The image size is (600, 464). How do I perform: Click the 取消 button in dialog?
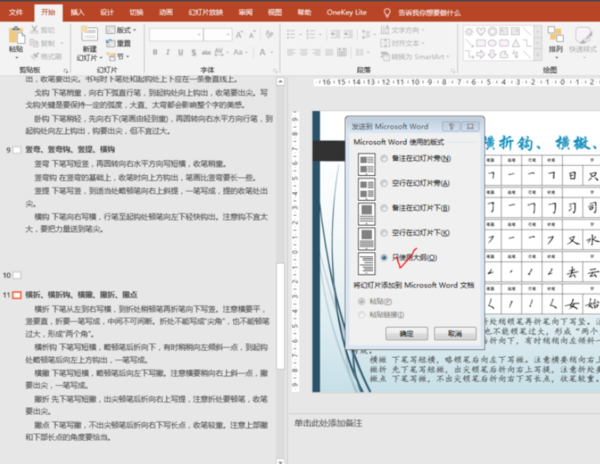(455, 334)
